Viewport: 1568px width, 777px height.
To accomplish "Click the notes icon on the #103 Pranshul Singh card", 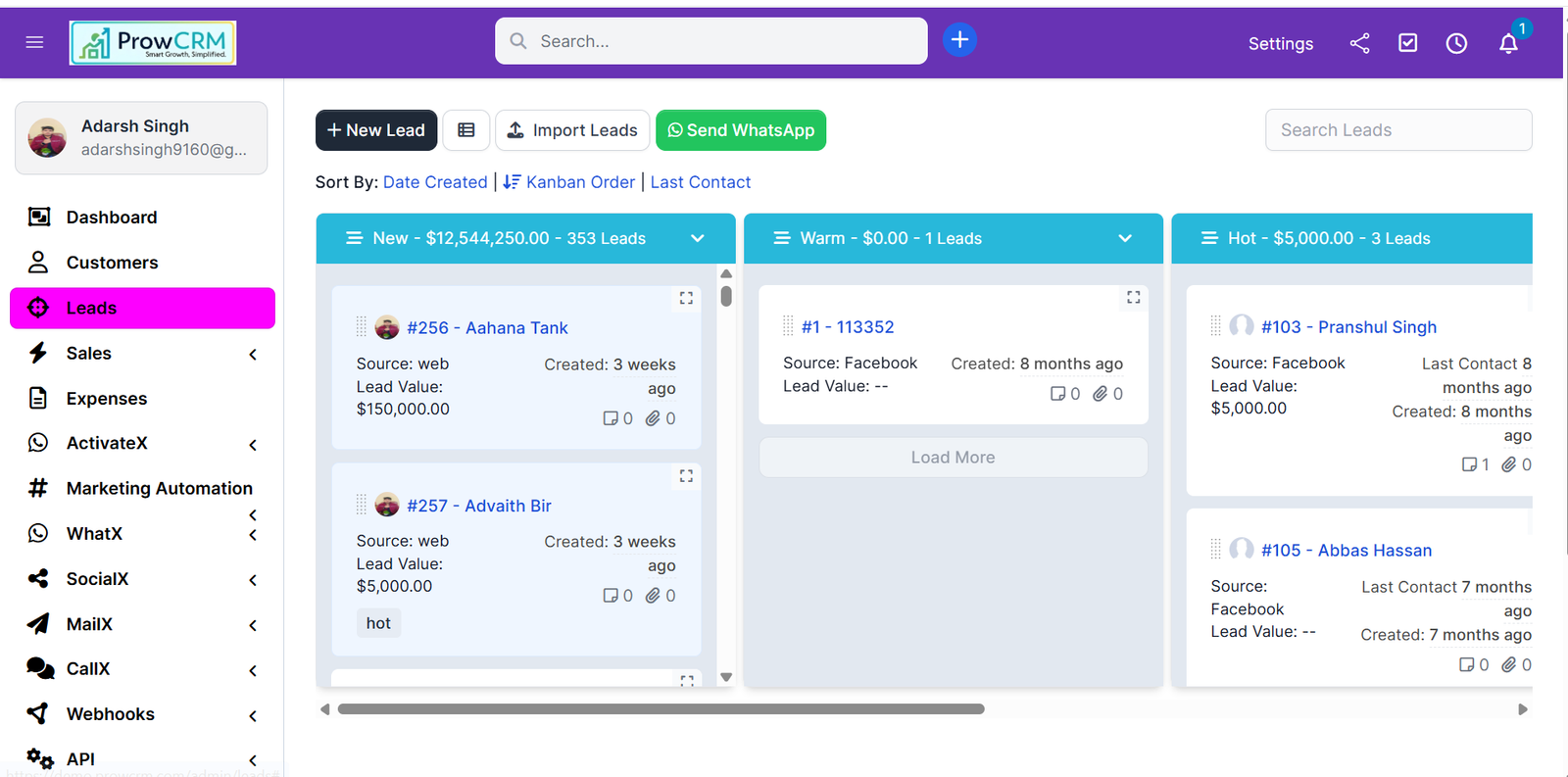I will pyautogui.click(x=1470, y=464).
